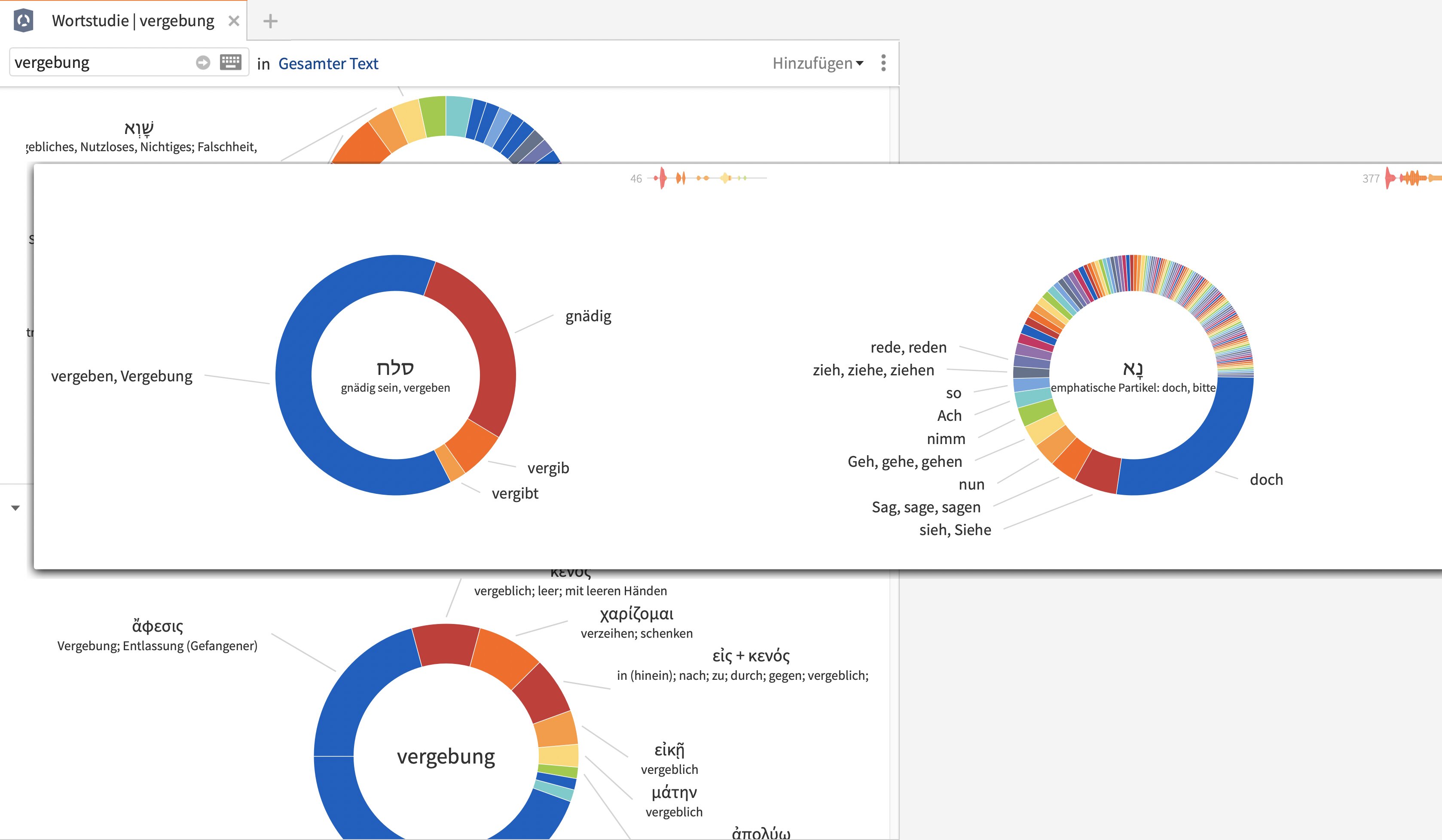Click the sieh, Siehe label
The image size is (1442, 840).
coord(955,530)
